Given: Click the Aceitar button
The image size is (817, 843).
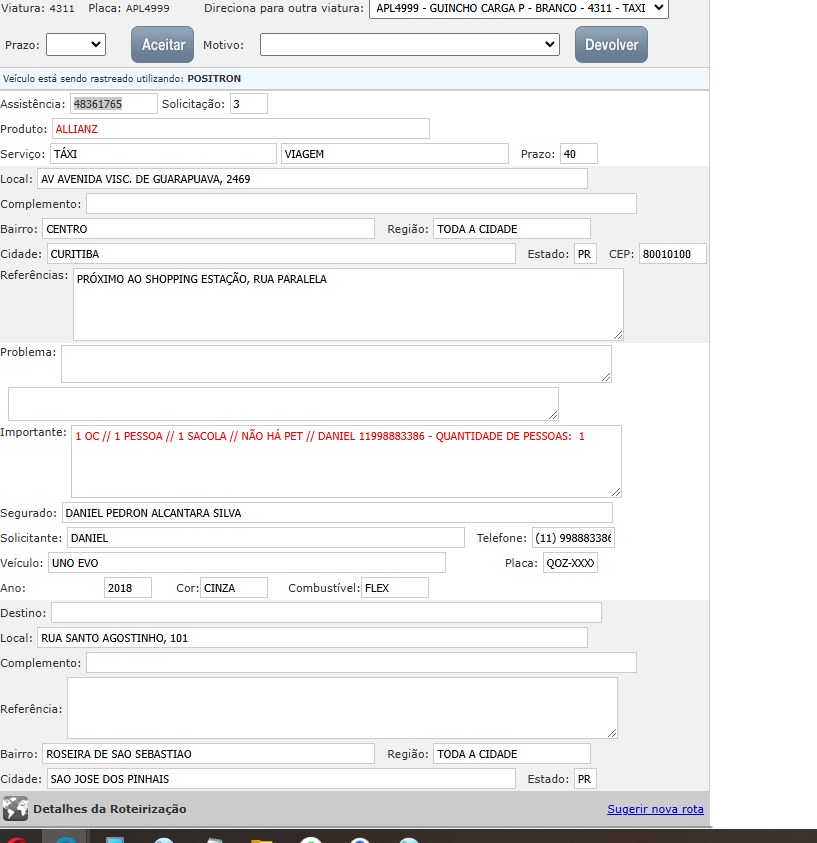Looking at the screenshot, I should tap(162, 45).
